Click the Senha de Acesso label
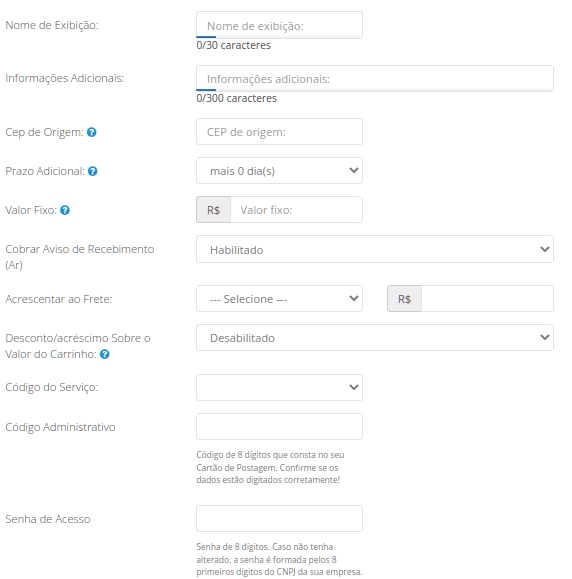This screenshot has width=572, height=579. (x=48, y=519)
